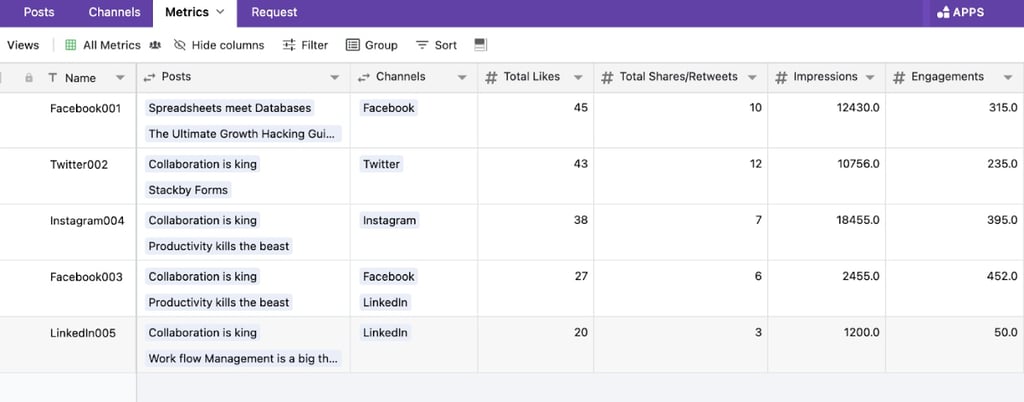The width and height of the screenshot is (1024, 402).
Task: Click the link icon in the Channels header
Action: click(x=364, y=77)
